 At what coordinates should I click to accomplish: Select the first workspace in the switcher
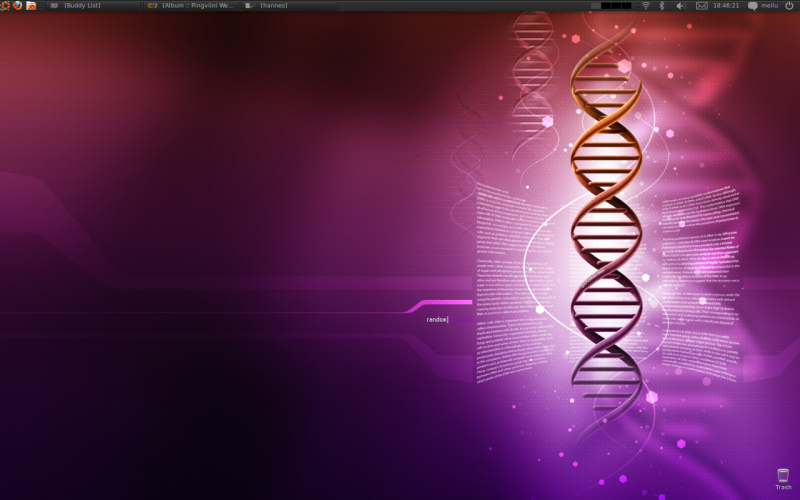point(596,6)
